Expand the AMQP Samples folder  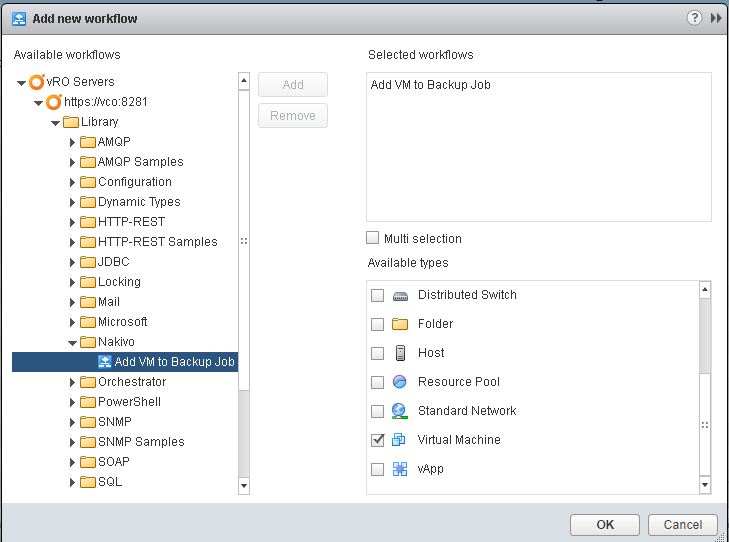pos(72,162)
